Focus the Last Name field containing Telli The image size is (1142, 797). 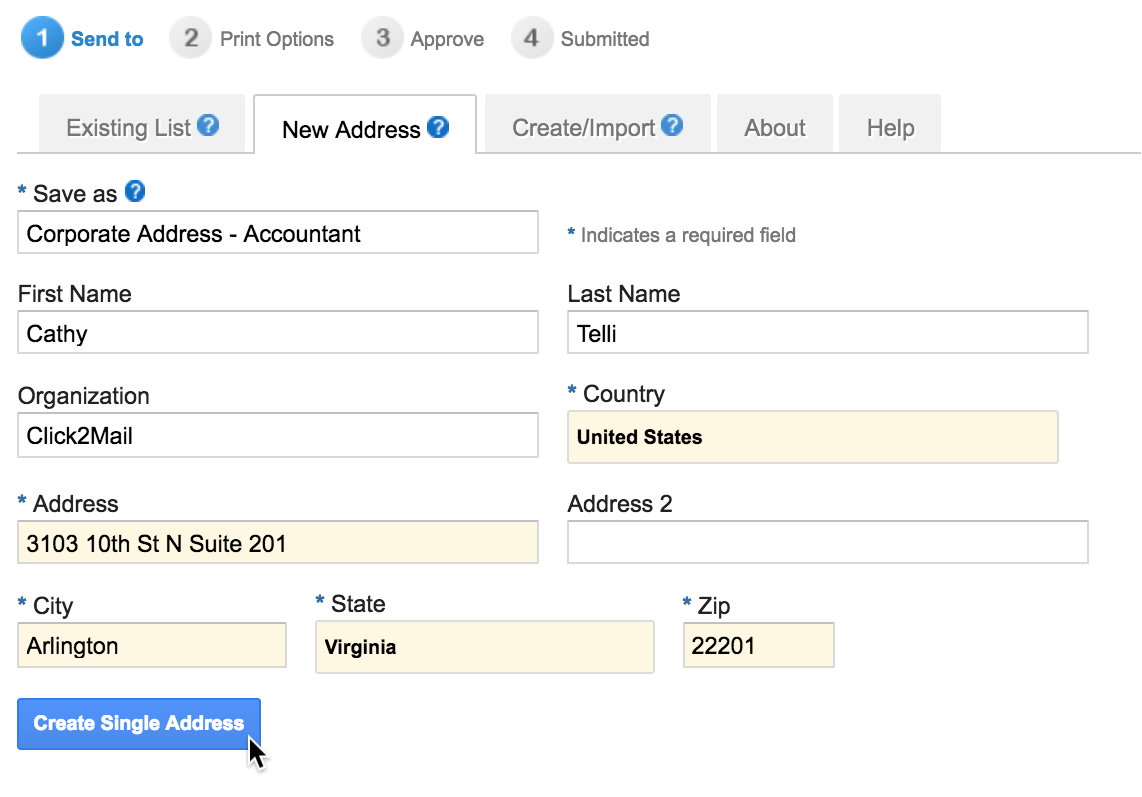(827, 332)
